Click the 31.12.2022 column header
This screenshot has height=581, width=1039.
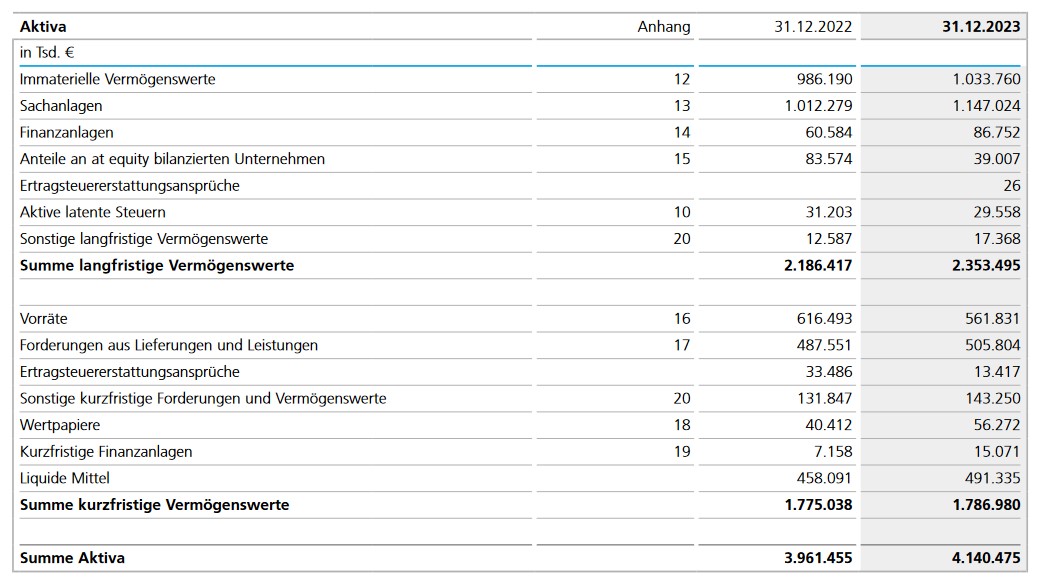tap(813, 27)
